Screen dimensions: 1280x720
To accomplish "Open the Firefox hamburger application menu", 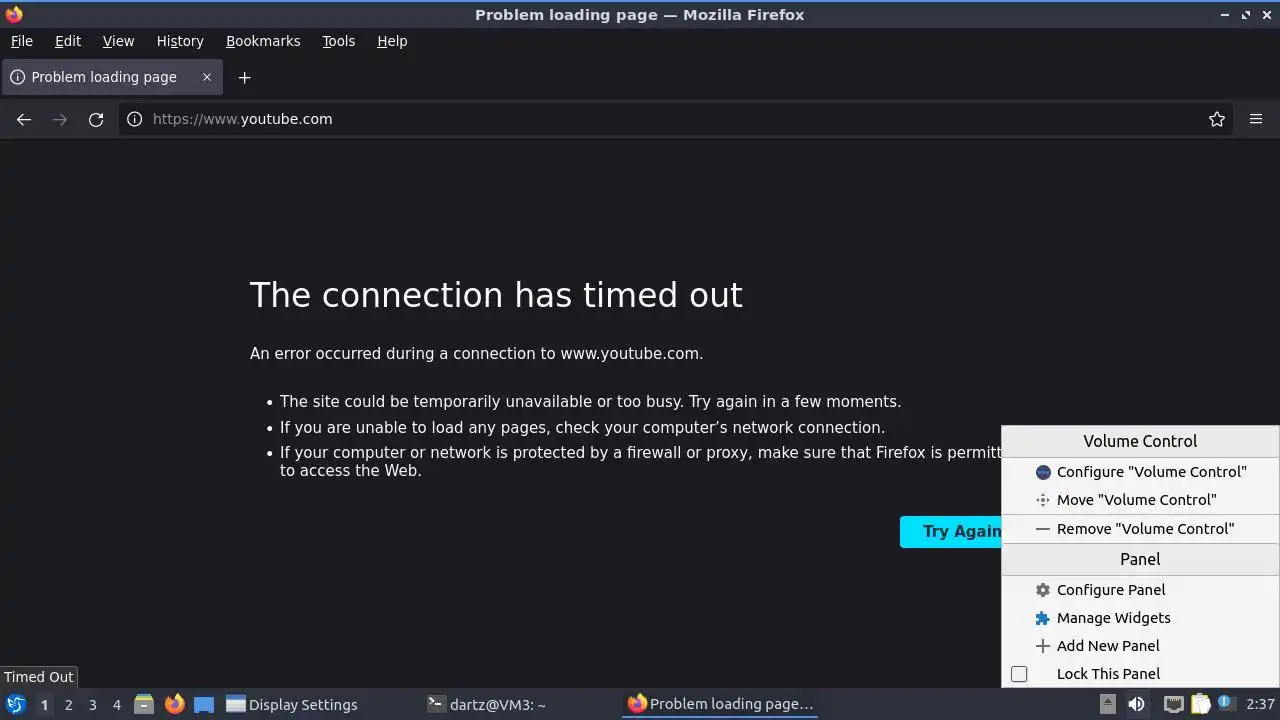I will [x=1256, y=119].
